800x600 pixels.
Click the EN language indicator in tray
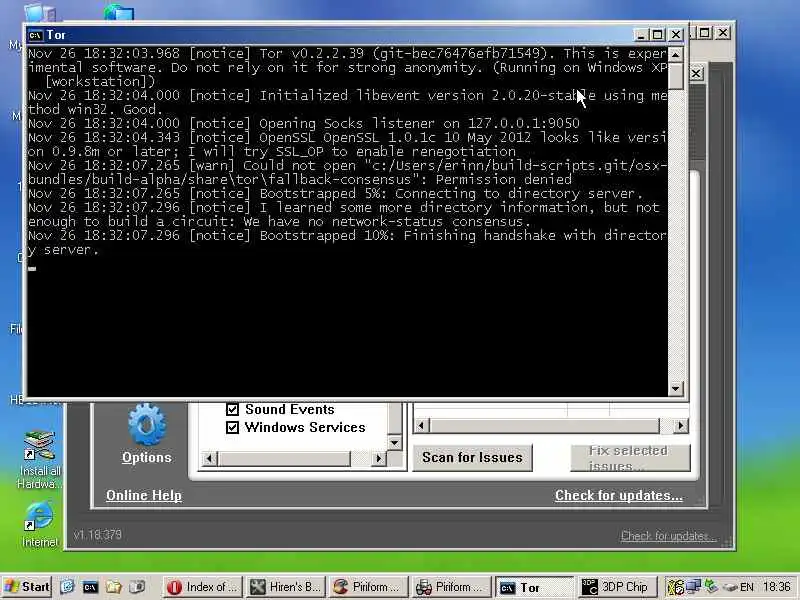[x=746, y=587]
